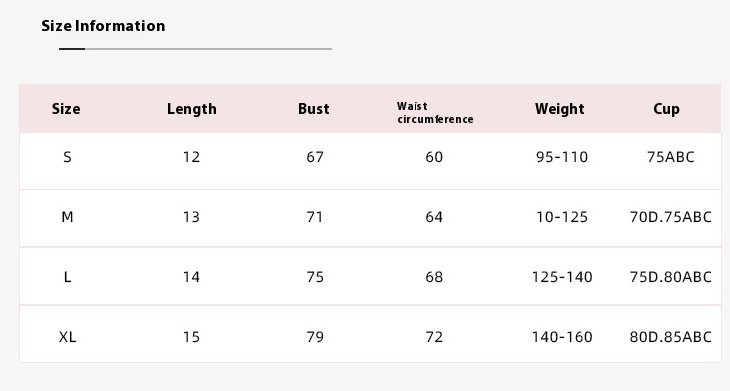Click the 75ABC cup cell
This screenshot has width=730, height=391.
pyautogui.click(x=670, y=157)
